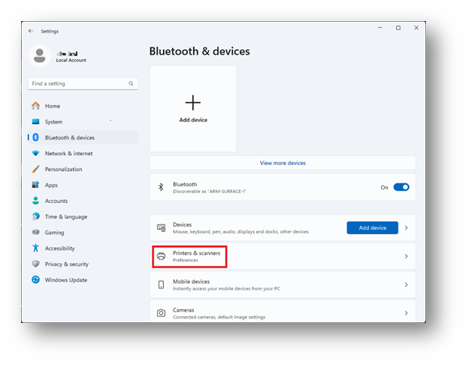This screenshot has width=468, height=365.
Task: Expand the Mobile devices chevron
Action: tap(406, 284)
